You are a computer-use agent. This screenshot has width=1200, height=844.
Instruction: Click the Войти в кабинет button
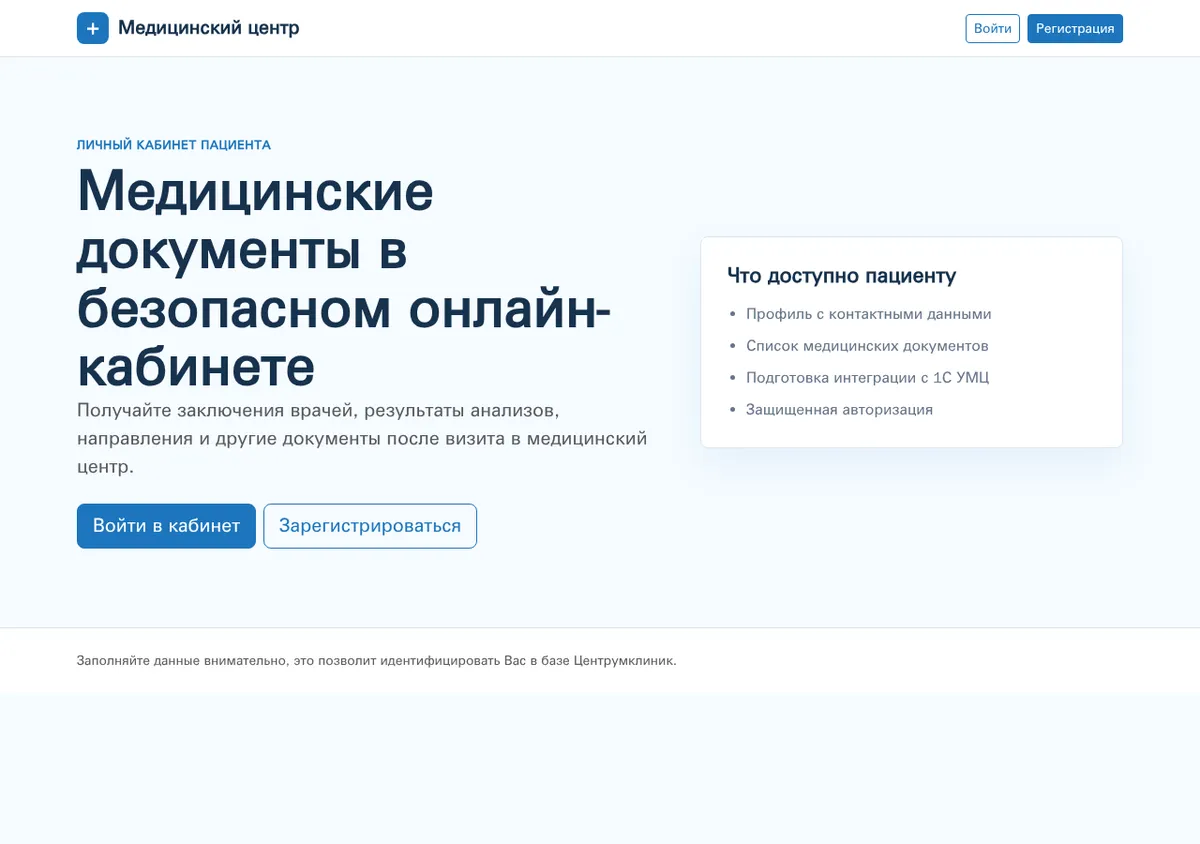(166, 526)
